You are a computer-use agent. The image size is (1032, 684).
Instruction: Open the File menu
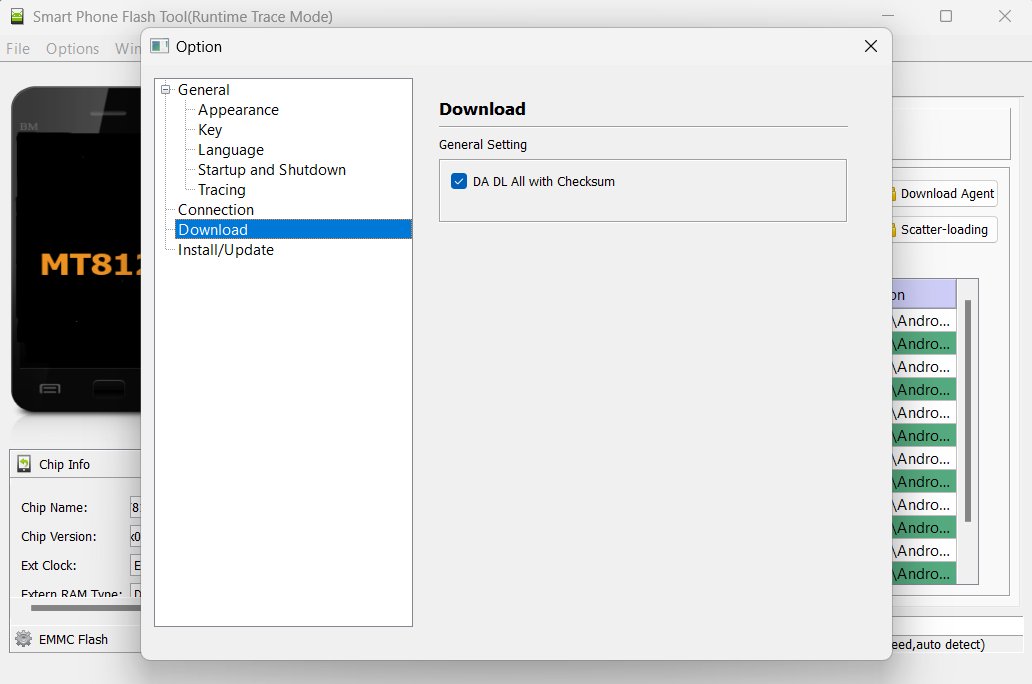(18, 48)
